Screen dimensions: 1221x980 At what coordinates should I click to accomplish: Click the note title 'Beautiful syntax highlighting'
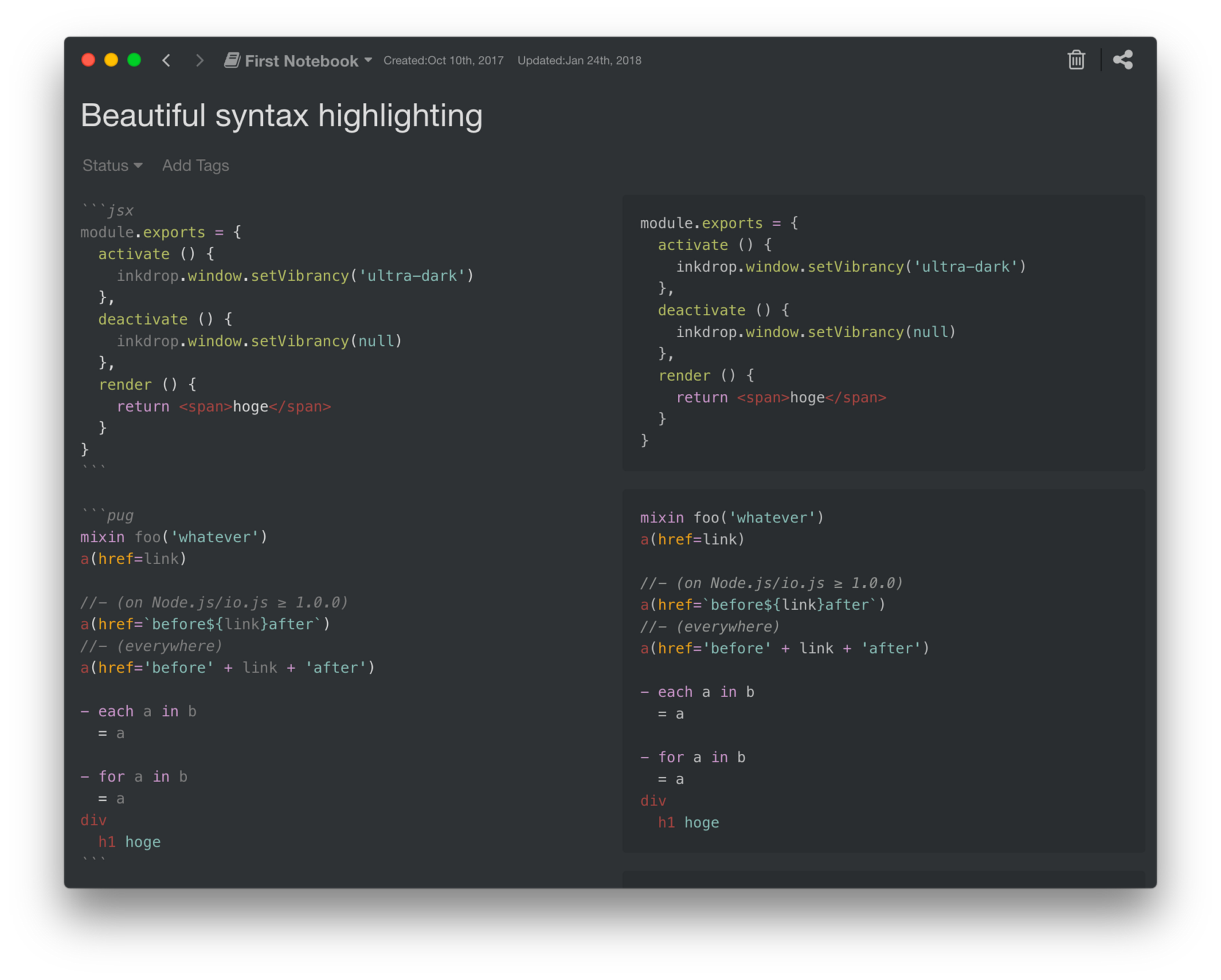tap(281, 115)
